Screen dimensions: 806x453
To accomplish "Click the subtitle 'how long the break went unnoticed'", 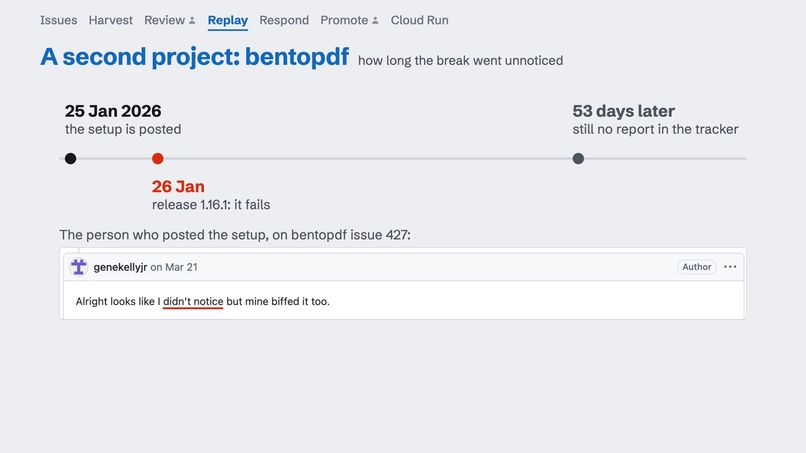I will (461, 61).
